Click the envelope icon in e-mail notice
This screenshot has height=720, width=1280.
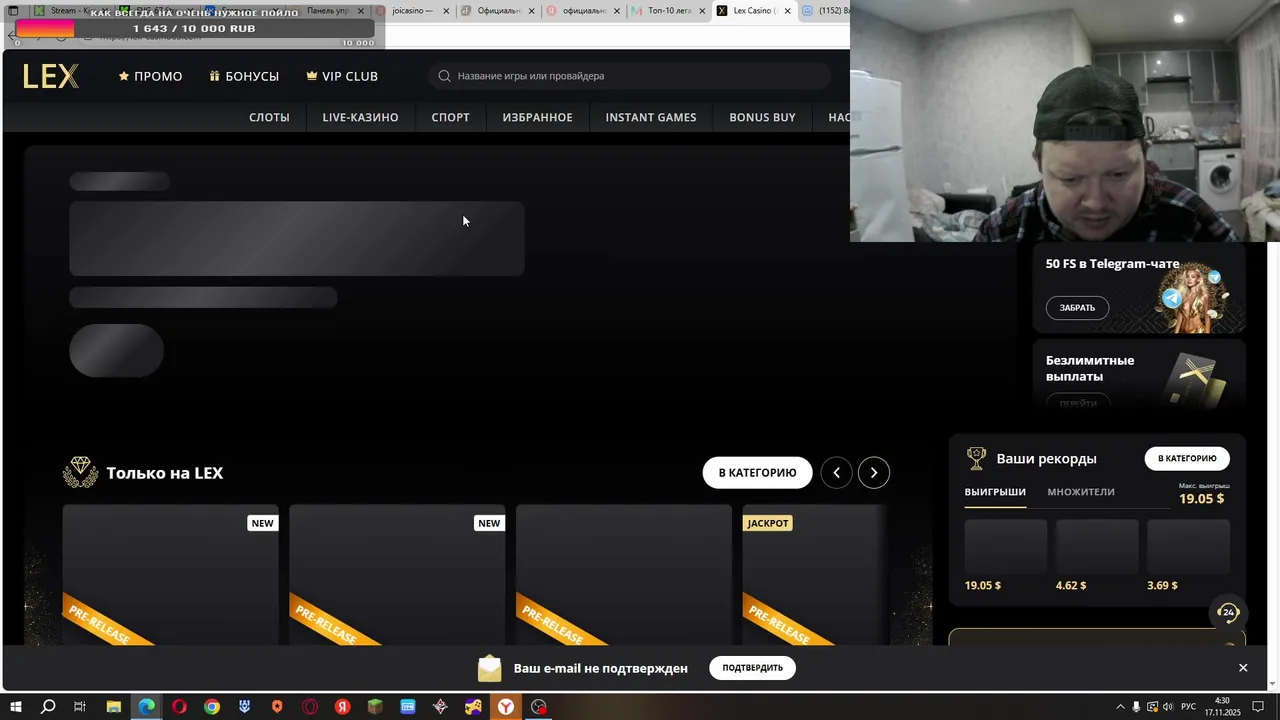489,668
